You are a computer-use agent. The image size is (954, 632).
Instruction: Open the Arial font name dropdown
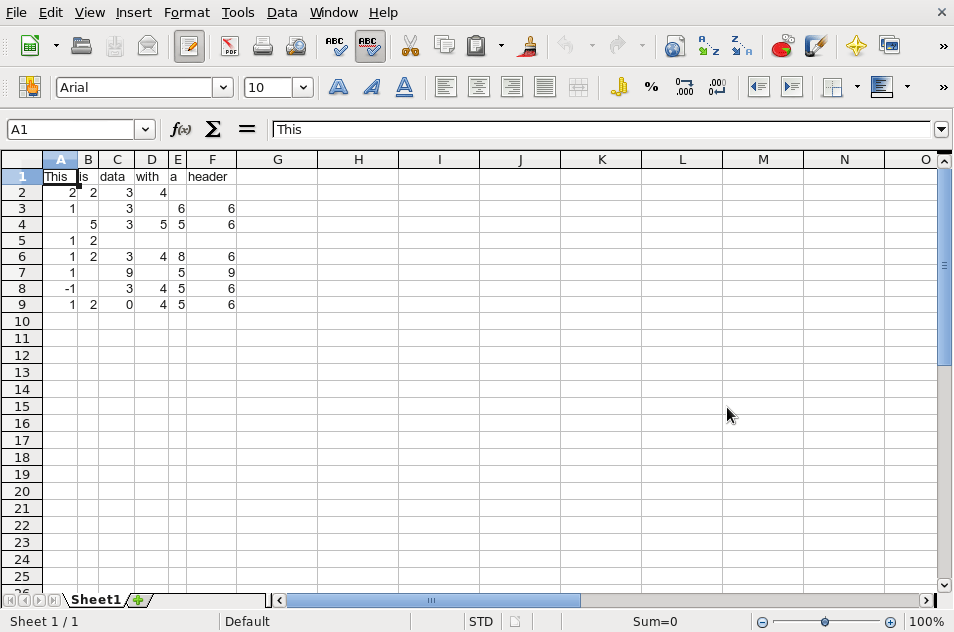(x=224, y=87)
